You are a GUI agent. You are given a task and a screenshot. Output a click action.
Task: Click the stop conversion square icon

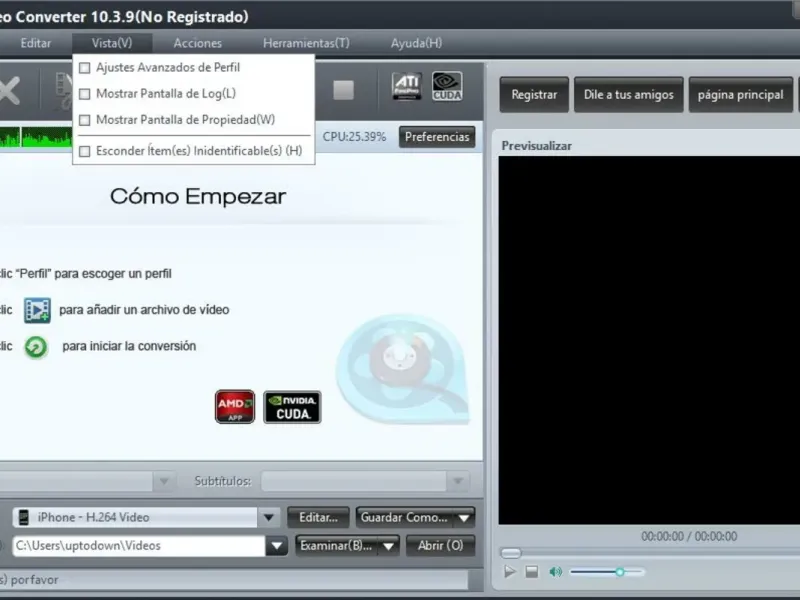[x=343, y=90]
